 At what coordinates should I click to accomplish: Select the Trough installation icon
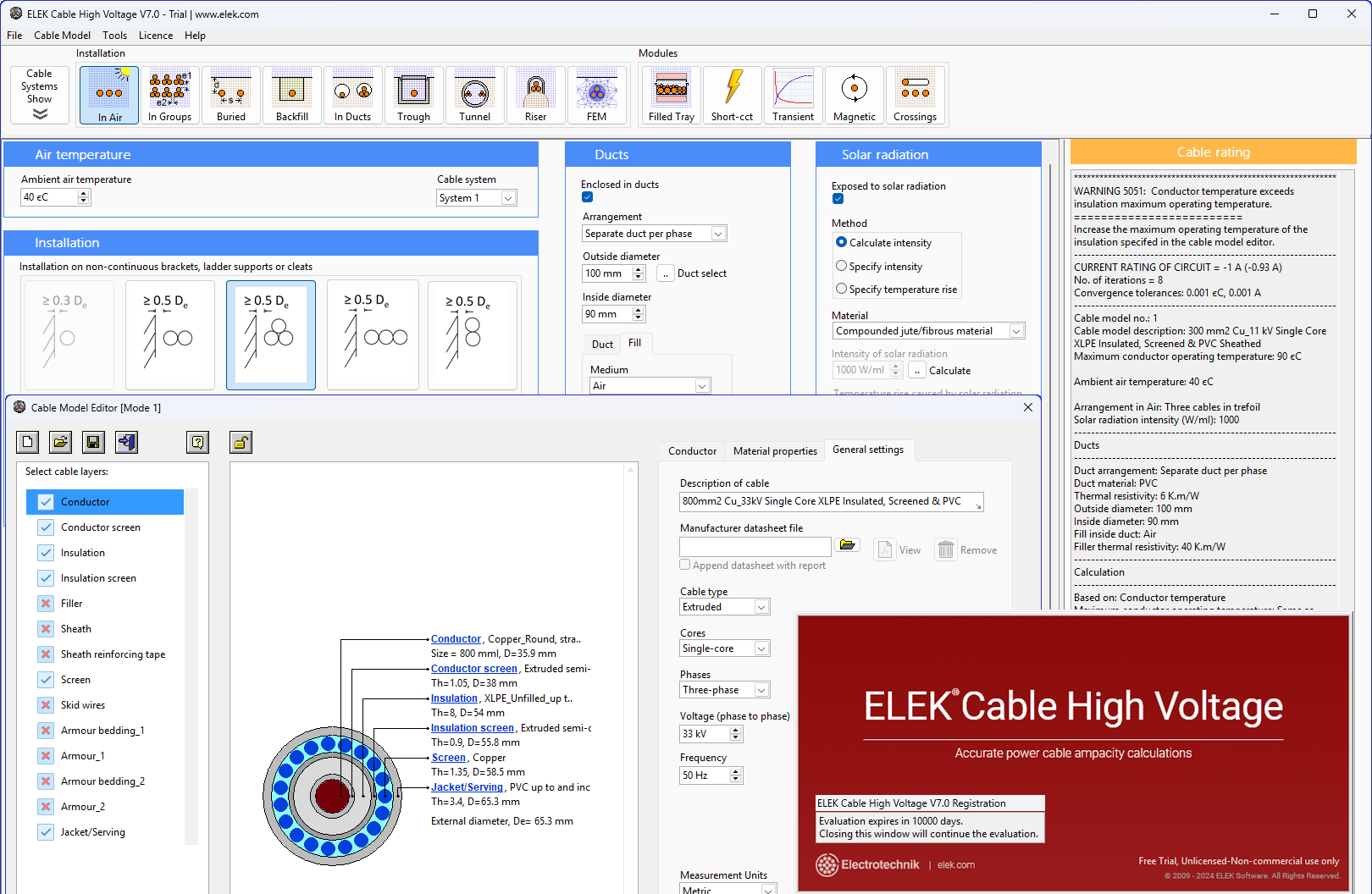414,96
